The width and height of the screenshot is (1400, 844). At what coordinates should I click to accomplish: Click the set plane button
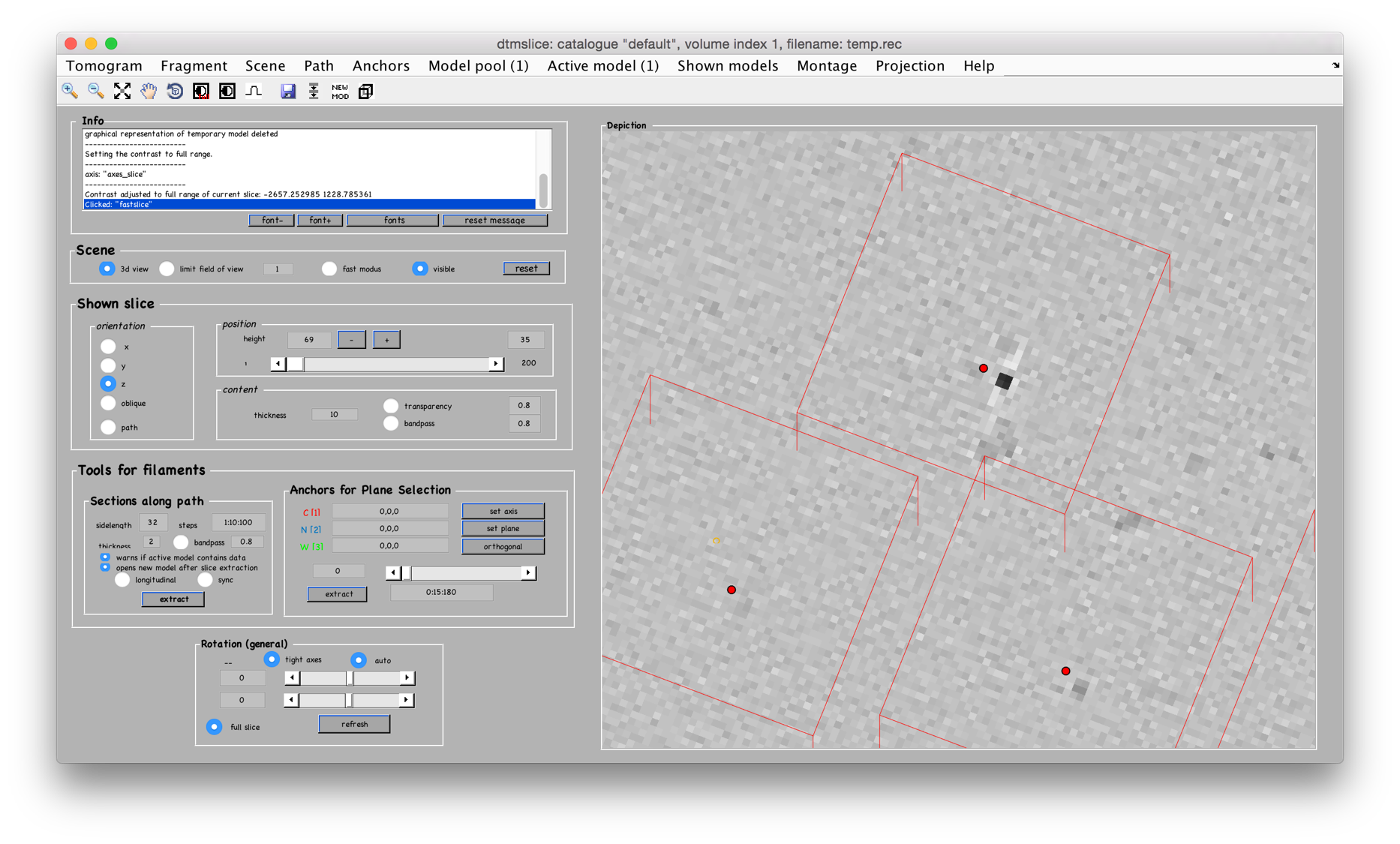point(503,528)
